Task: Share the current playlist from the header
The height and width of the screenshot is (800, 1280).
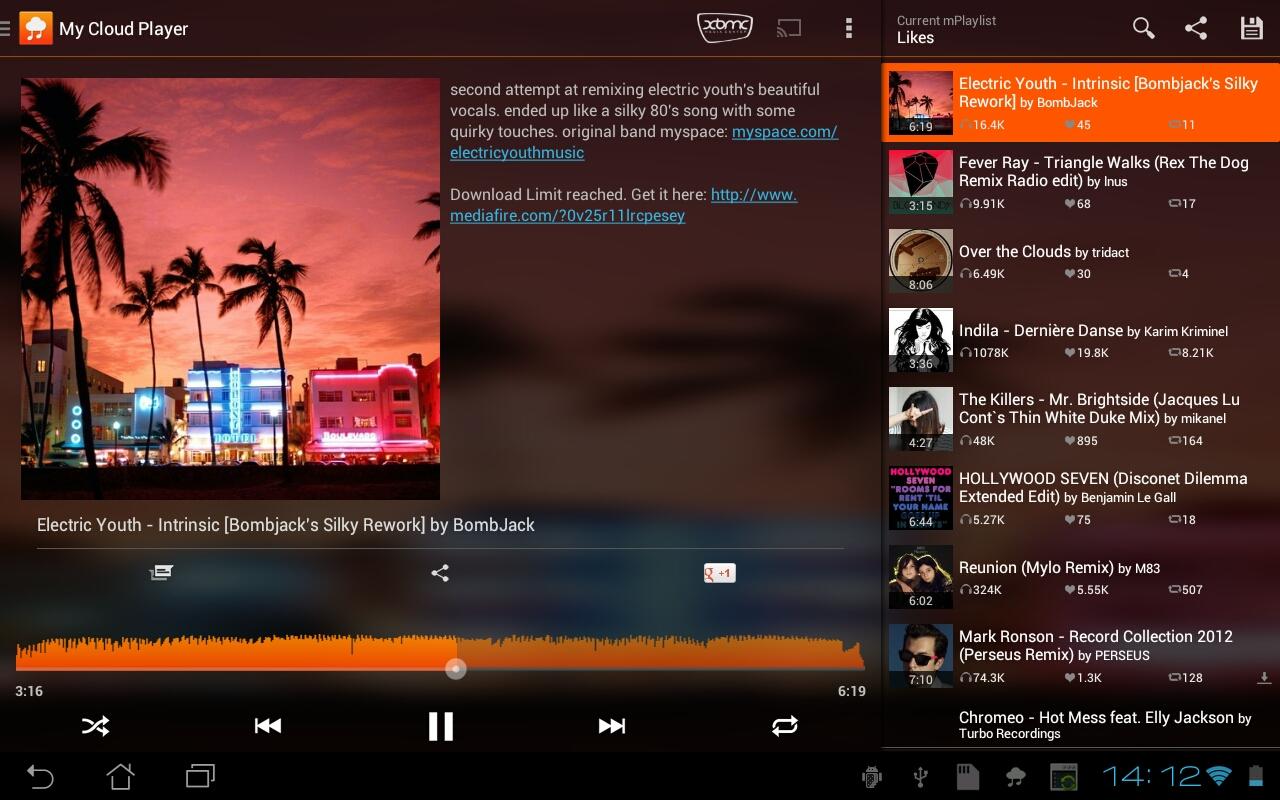Action: click(1196, 28)
